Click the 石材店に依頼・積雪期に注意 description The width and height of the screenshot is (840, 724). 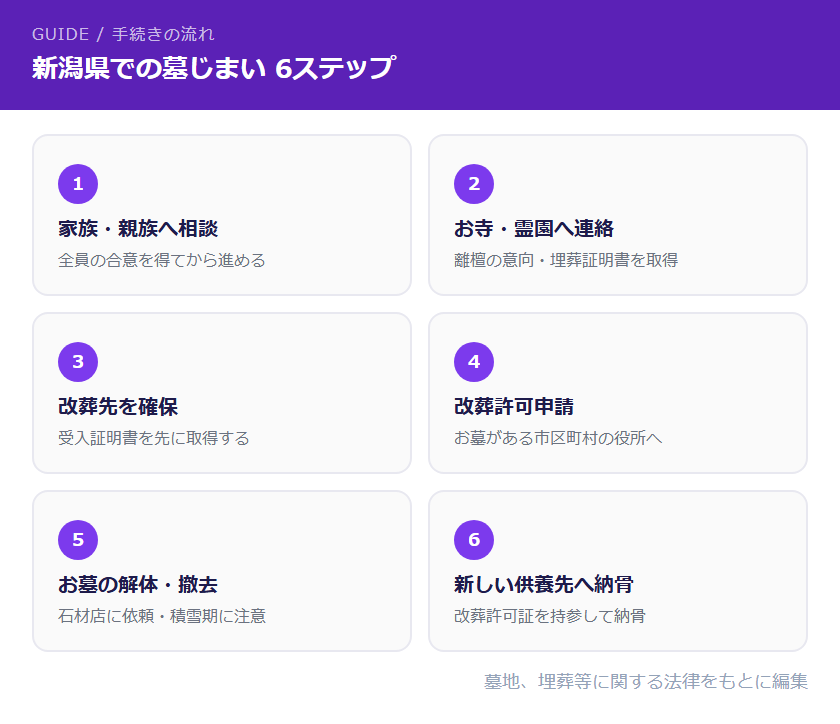(x=162, y=617)
